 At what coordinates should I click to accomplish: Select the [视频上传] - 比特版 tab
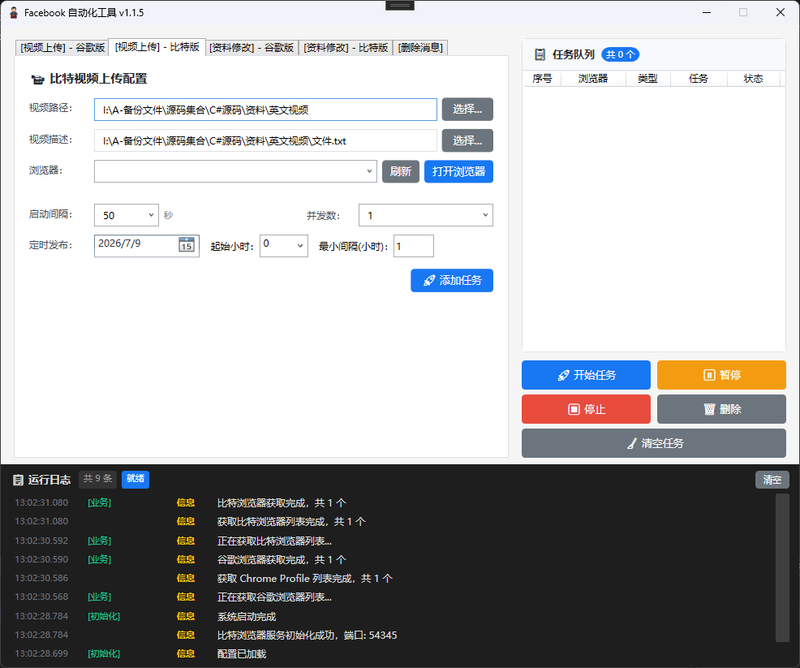point(157,47)
